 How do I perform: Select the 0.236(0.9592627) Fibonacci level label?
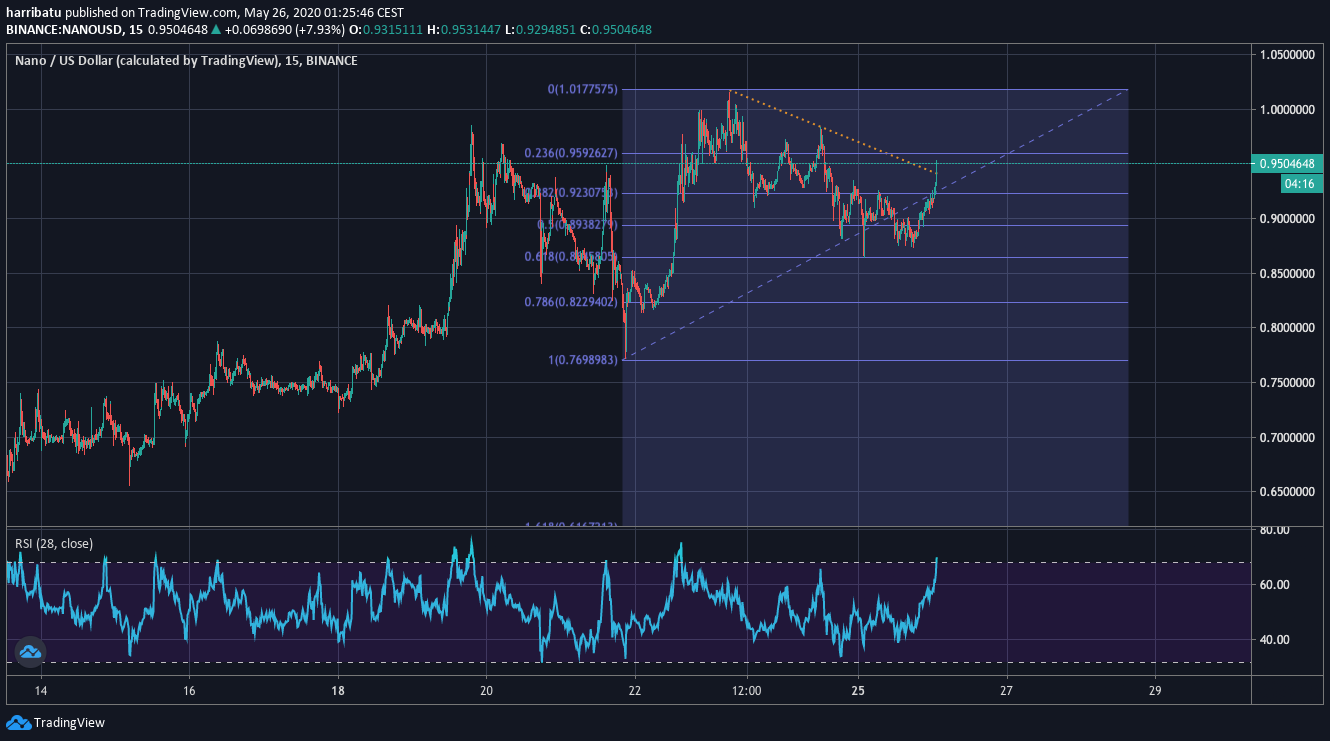571,154
